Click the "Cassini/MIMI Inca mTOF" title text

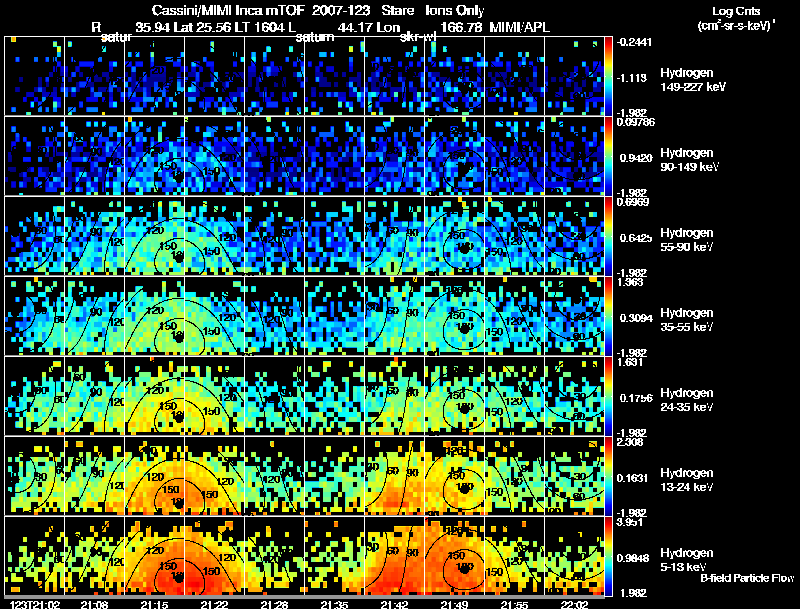228,10
